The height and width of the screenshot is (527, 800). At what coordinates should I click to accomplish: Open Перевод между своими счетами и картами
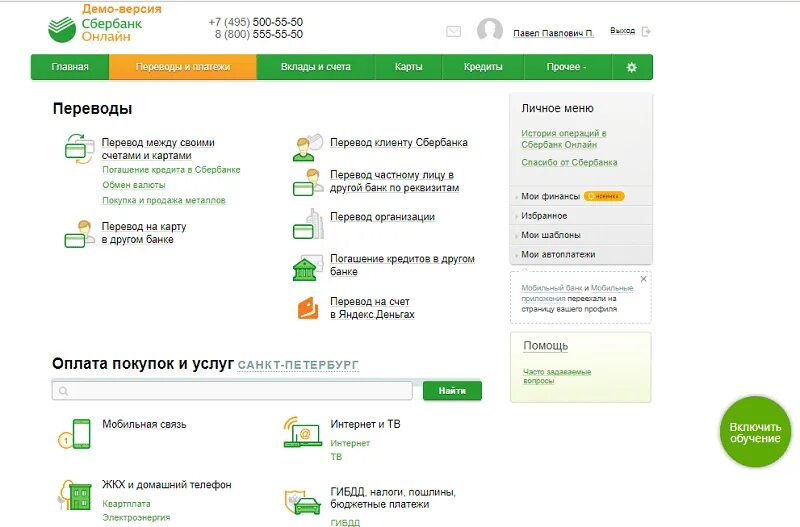tap(158, 149)
